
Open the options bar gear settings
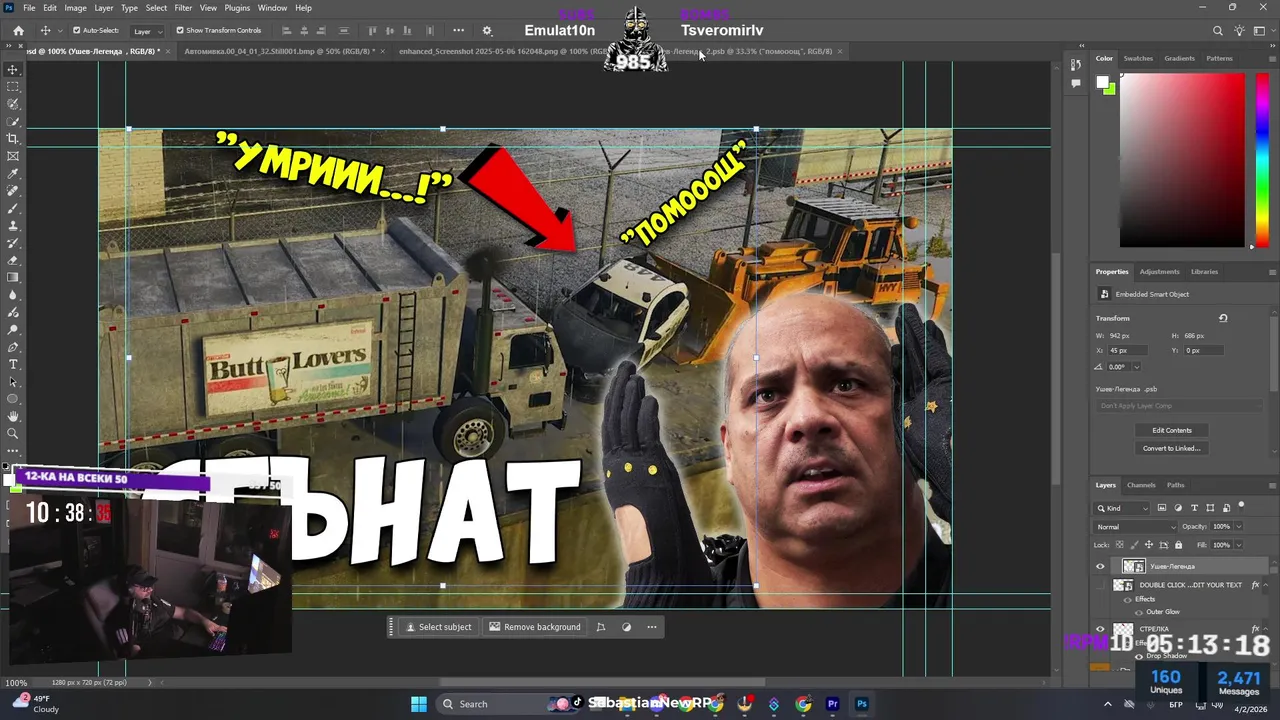pos(487,31)
